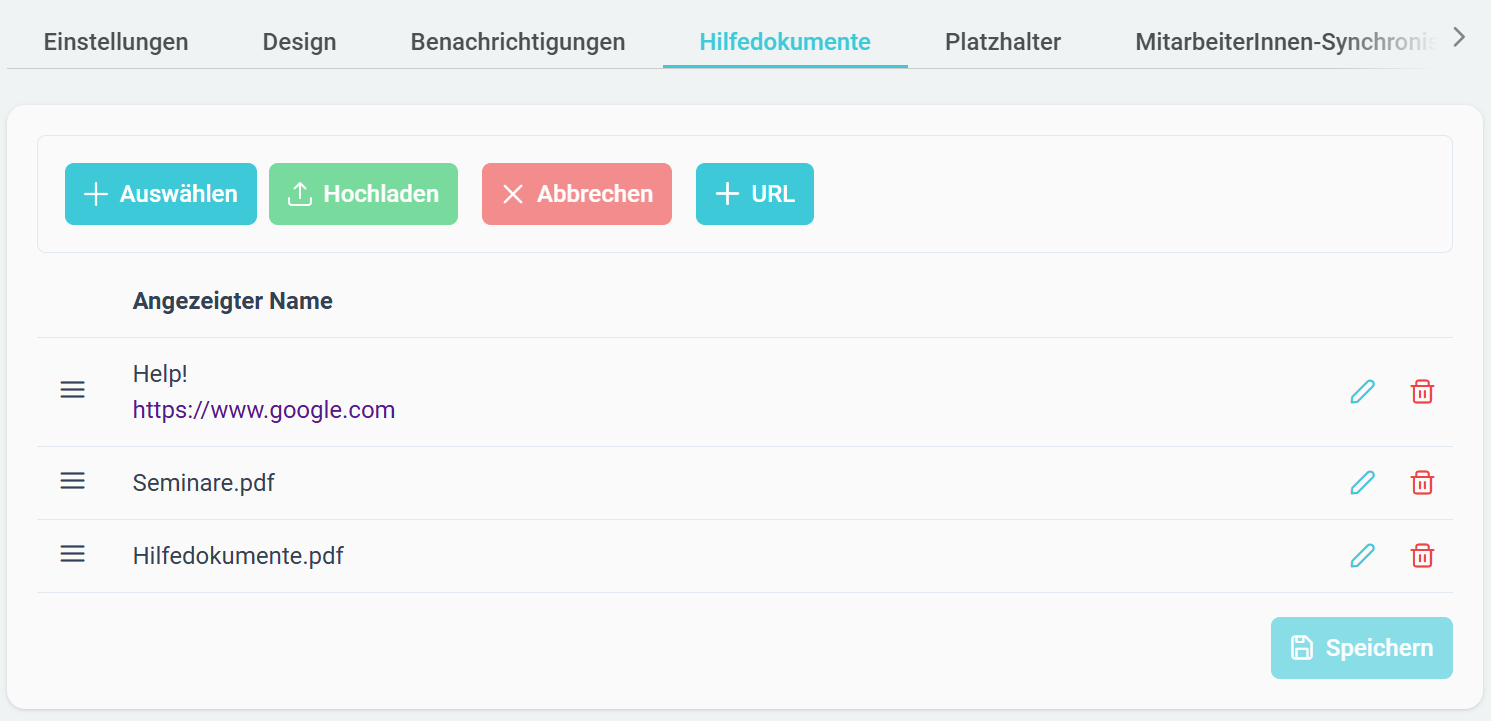Click the Auswählen button
This screenshot has height=721, width=1491.
tap(161, 194)
